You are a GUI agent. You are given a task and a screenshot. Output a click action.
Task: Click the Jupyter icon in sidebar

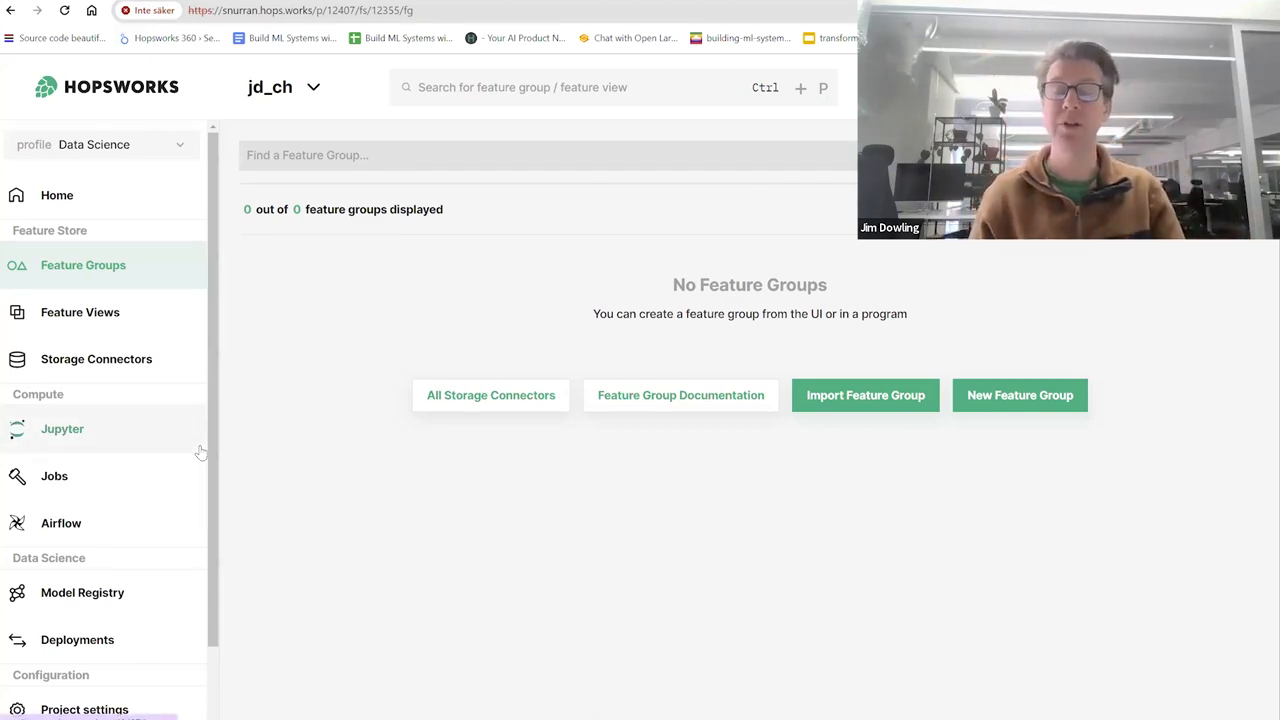(x=17, y=429)
